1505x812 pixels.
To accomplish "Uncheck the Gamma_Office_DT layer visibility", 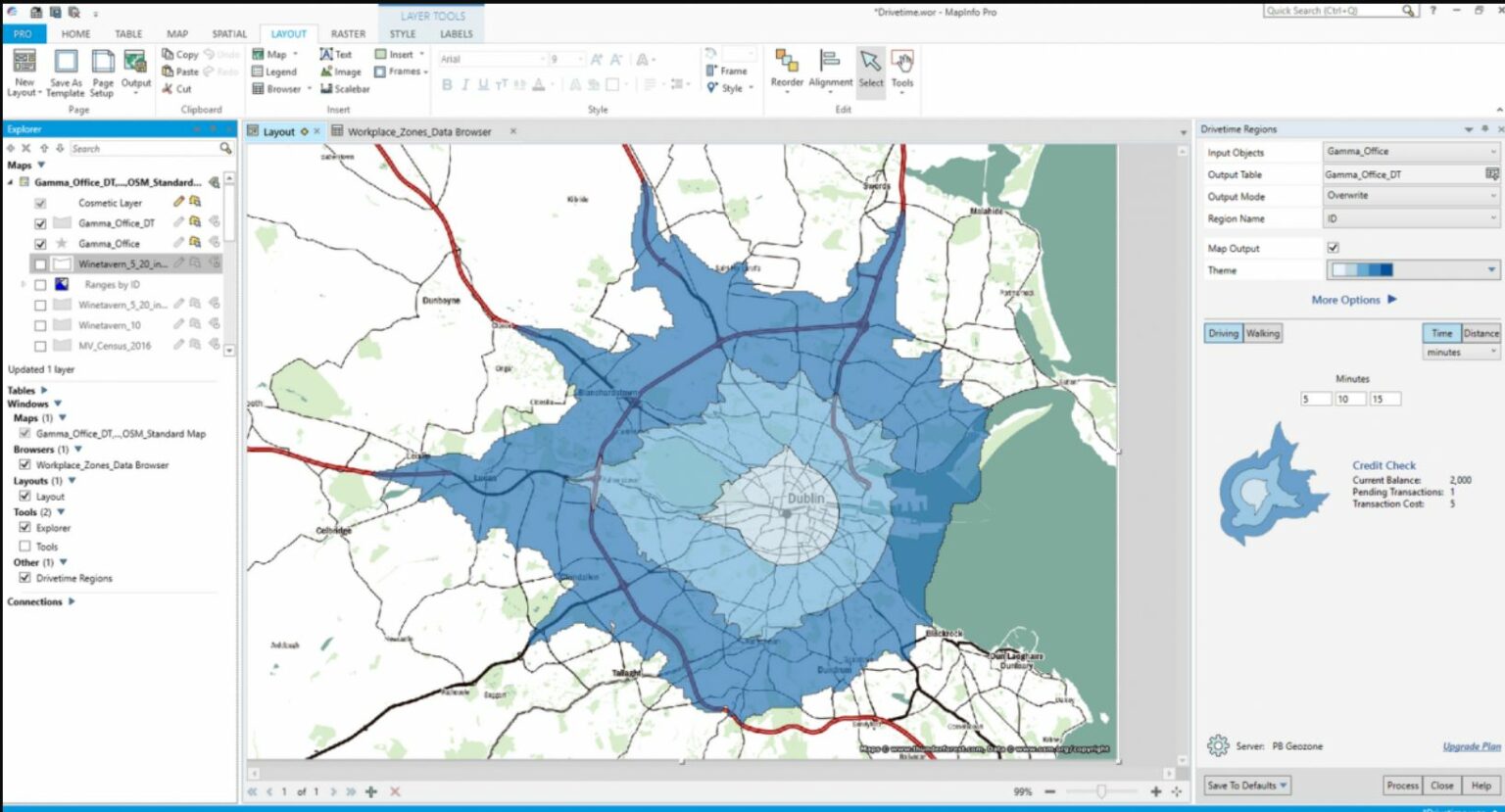I will tap(40, 223).
